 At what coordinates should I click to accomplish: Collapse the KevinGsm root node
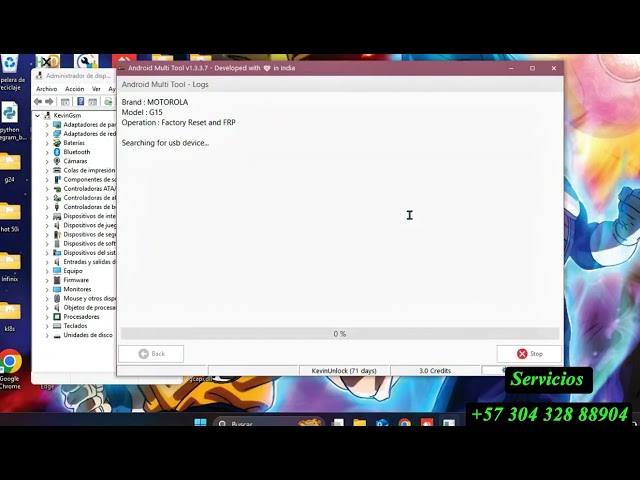pyautogui.click(x=38, y=116)
